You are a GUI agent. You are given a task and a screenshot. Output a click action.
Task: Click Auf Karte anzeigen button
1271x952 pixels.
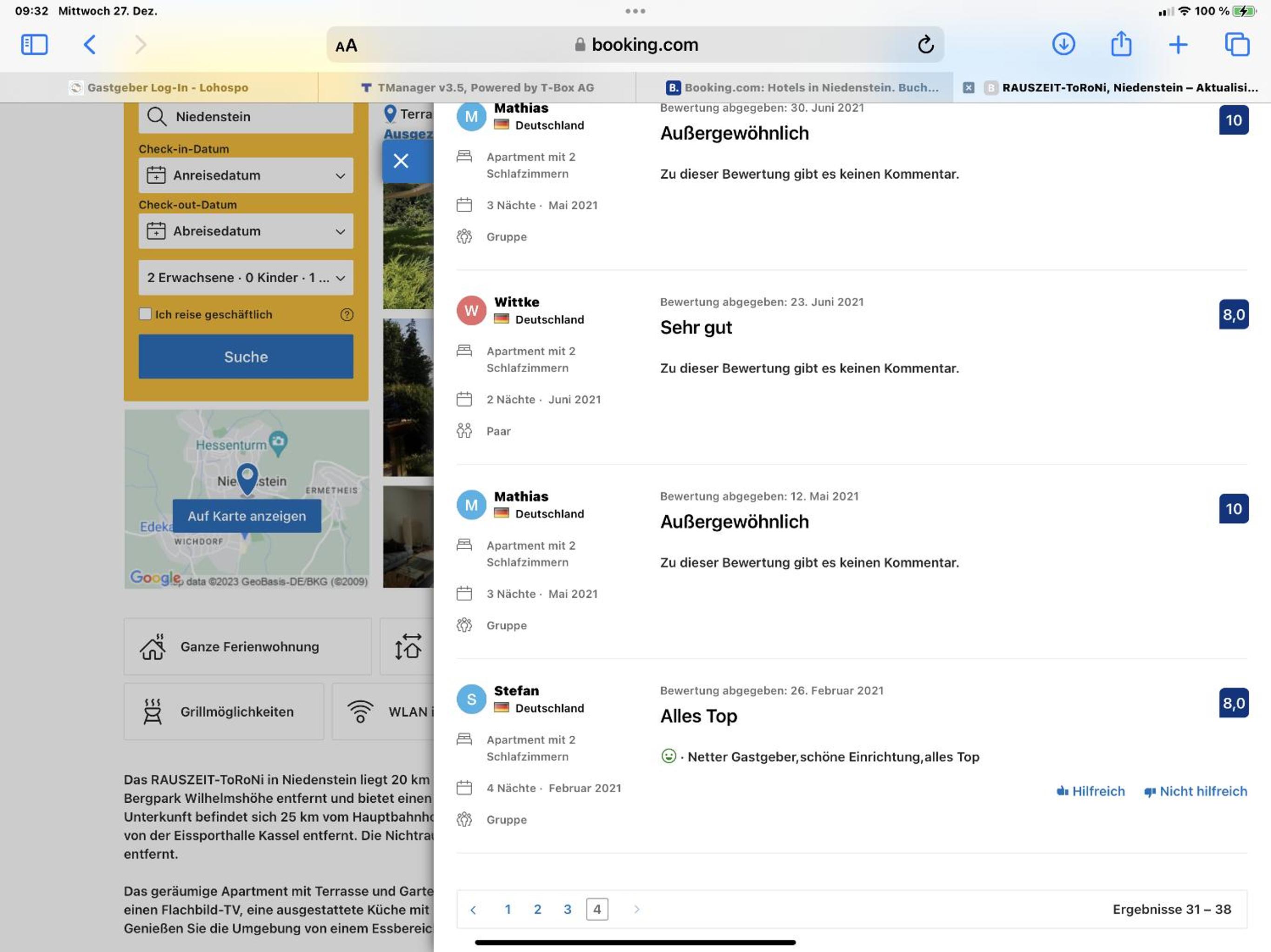pyautogui.click(x=247, y=516)
